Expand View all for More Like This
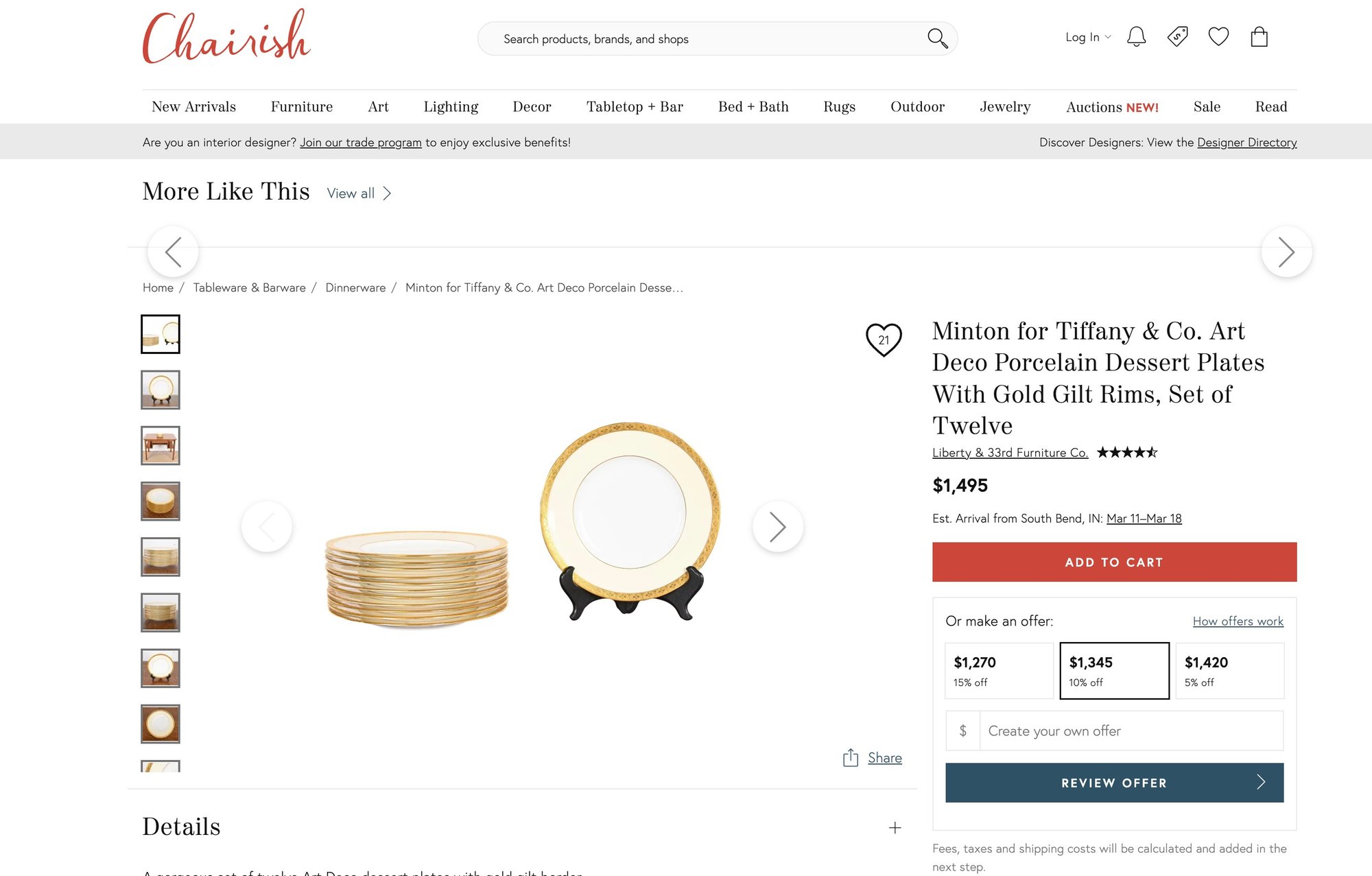1372x876 pixels. [359, 193]
